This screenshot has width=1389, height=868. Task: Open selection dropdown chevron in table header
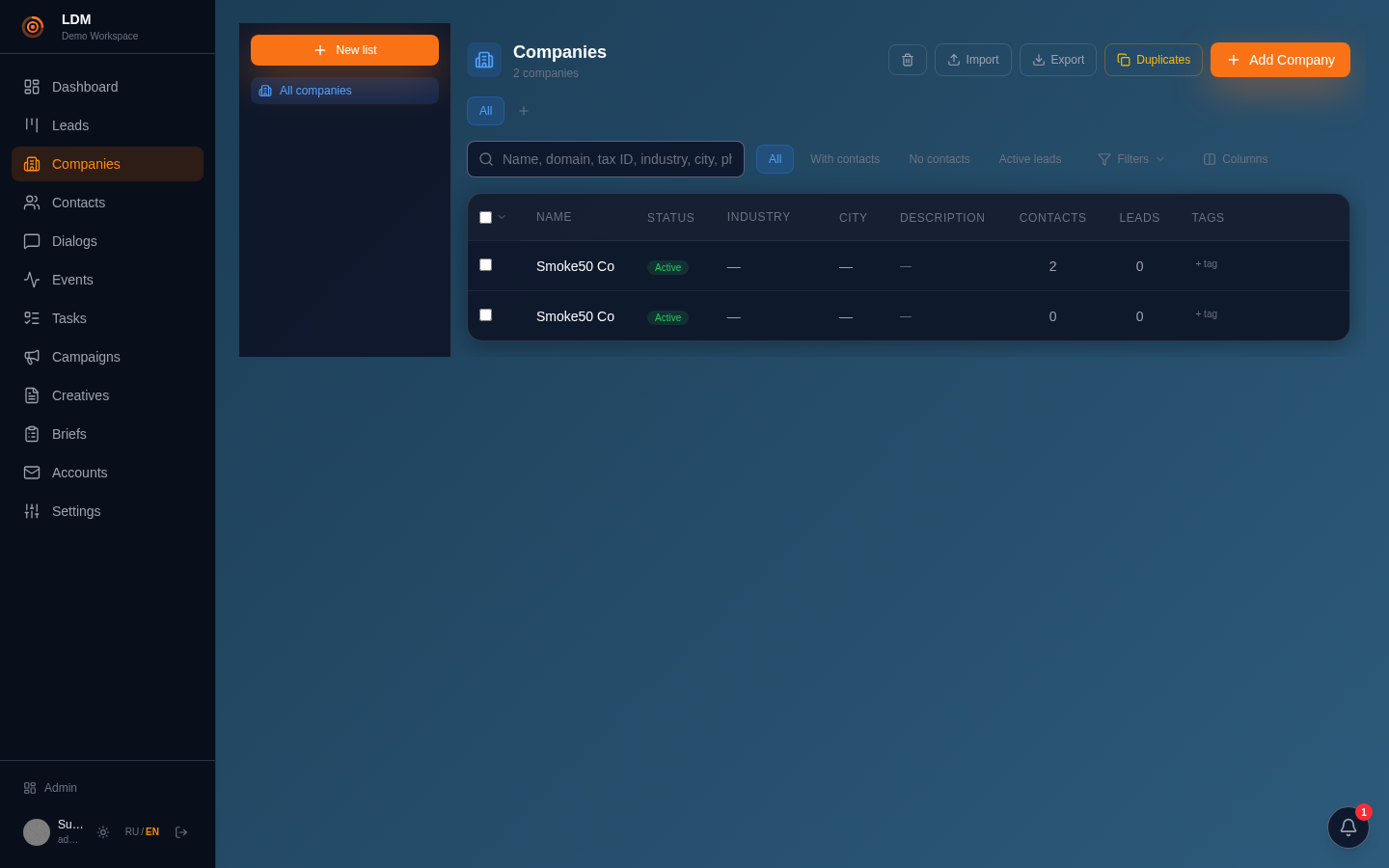coord(502,217)
